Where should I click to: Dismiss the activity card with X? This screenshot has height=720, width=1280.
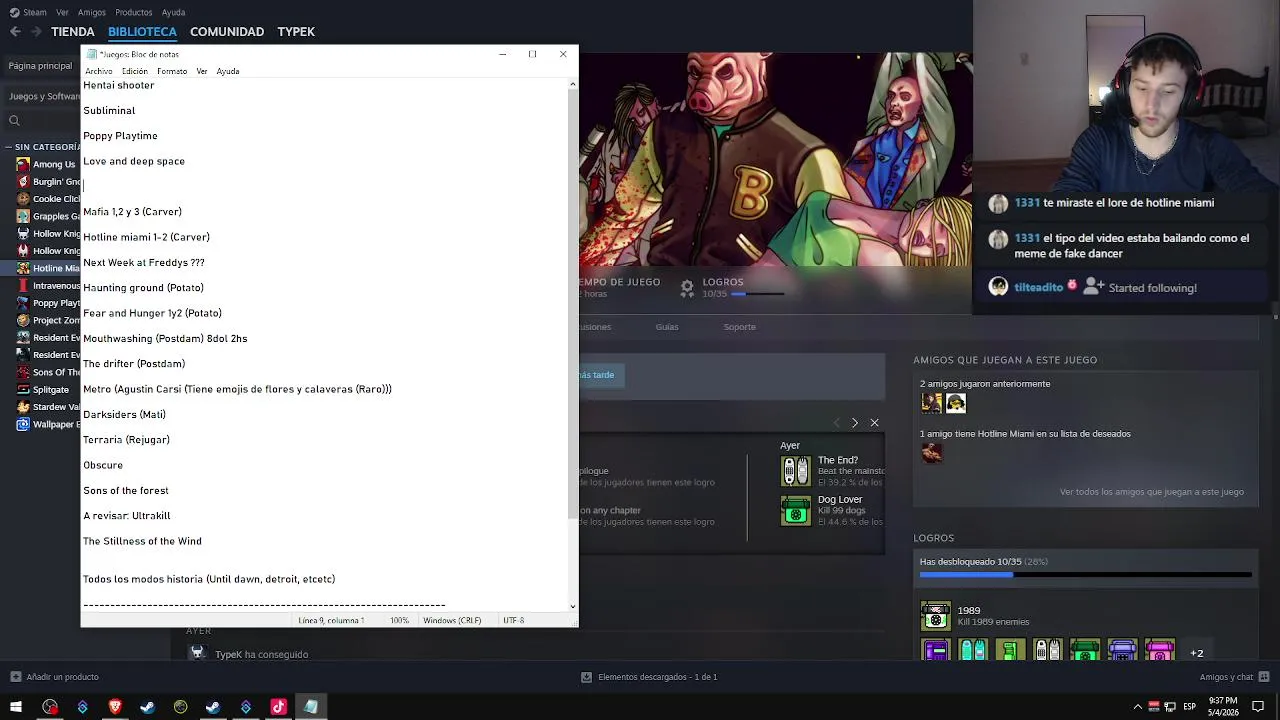point(874,423)
